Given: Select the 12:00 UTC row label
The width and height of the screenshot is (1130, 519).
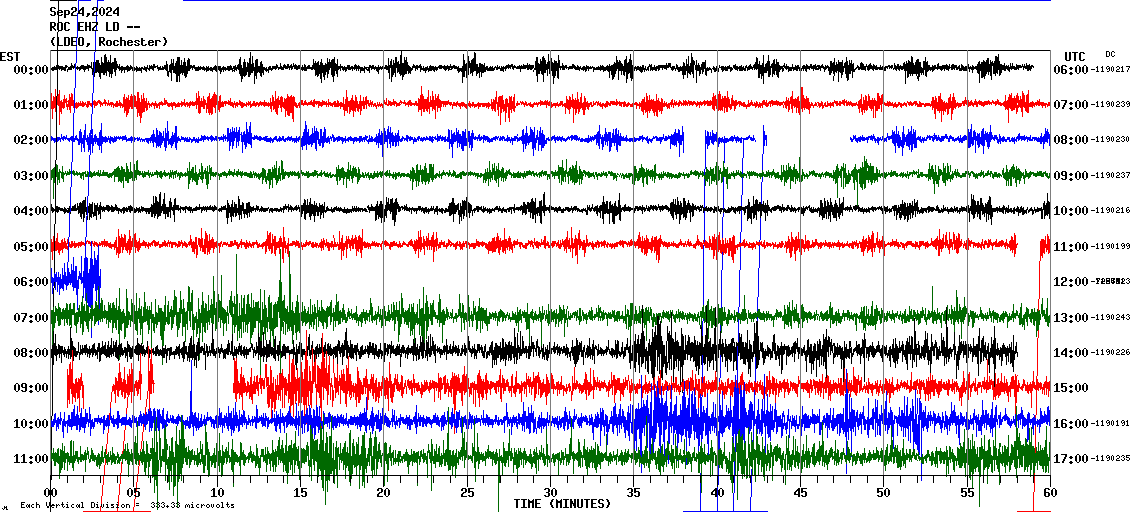Looking at the screenshot, I should pos(1071,282).
